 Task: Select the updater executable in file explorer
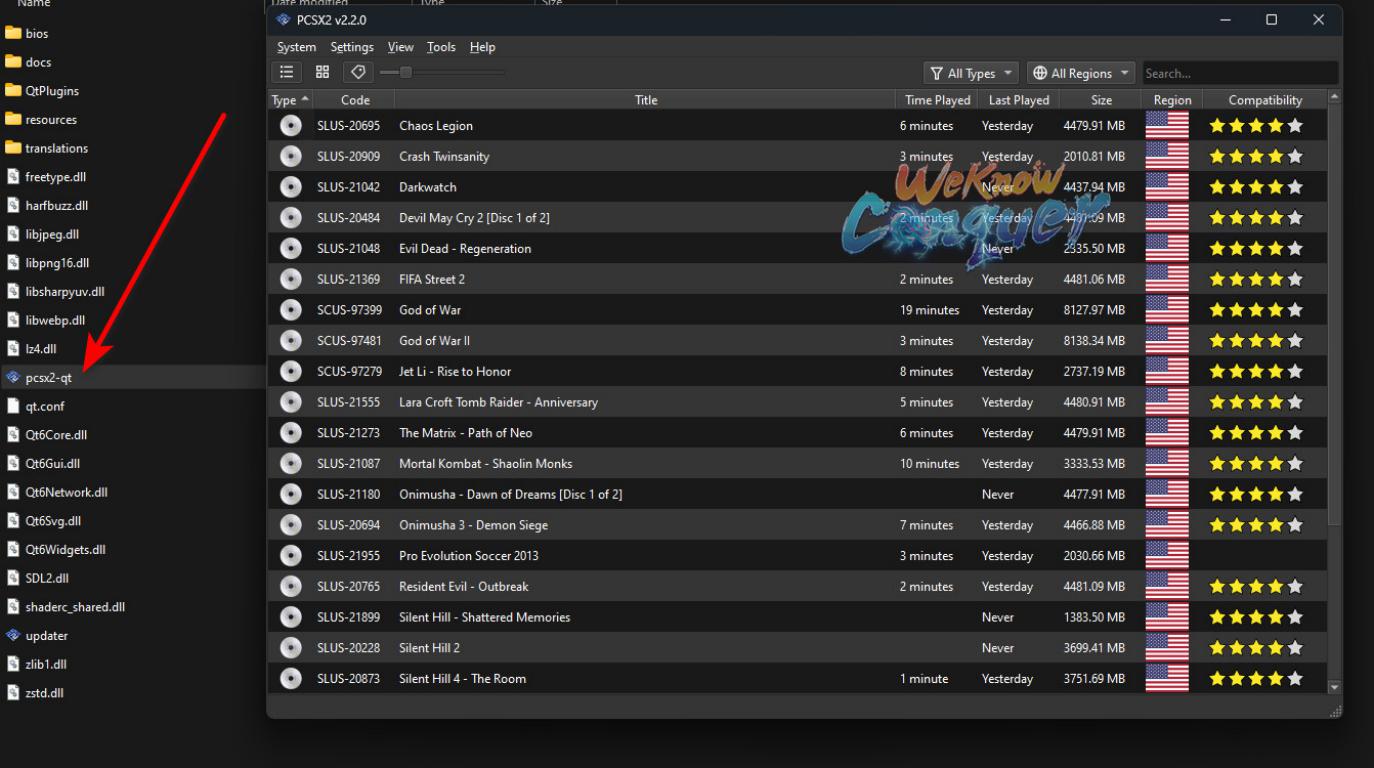tap(37, 636)
